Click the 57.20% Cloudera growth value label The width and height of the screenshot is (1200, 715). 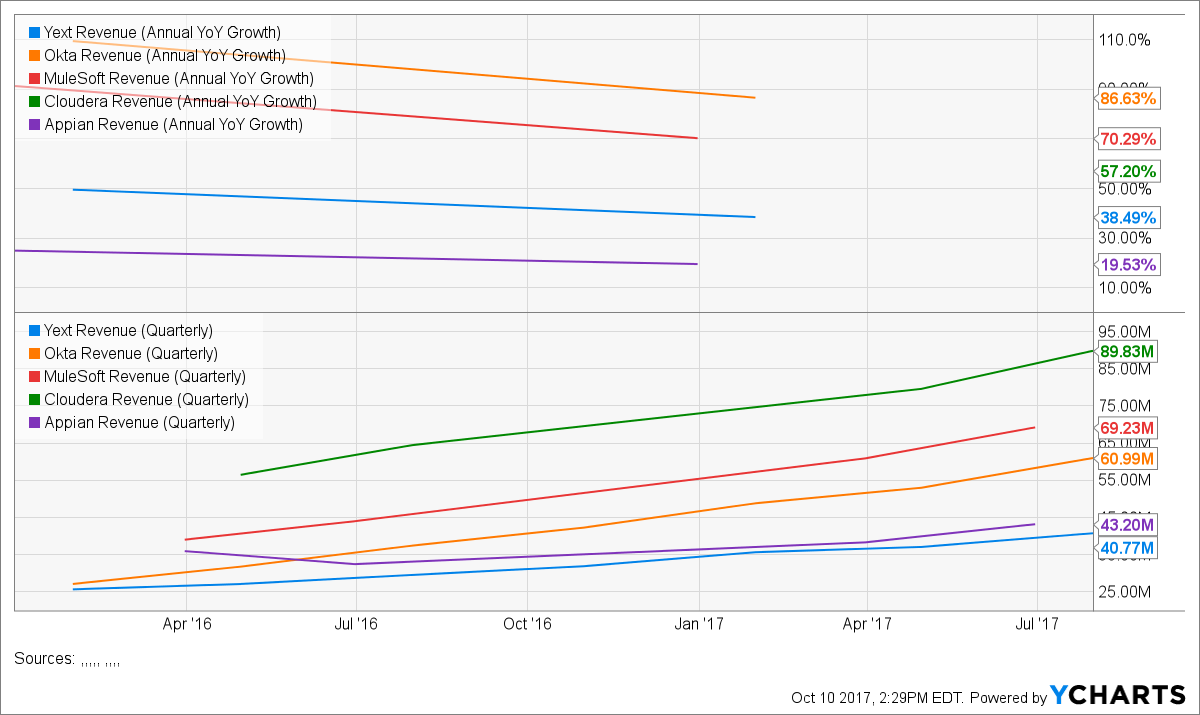pyautogui.click(x=1128, y=171)
